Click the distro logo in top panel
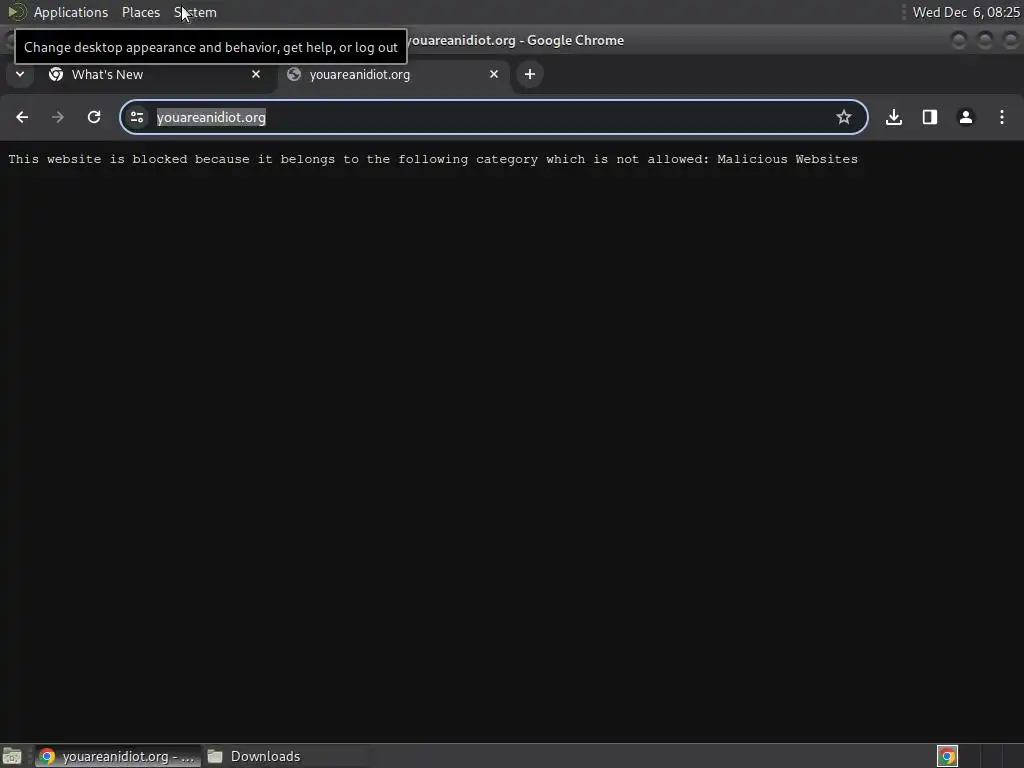 [17, 12]
